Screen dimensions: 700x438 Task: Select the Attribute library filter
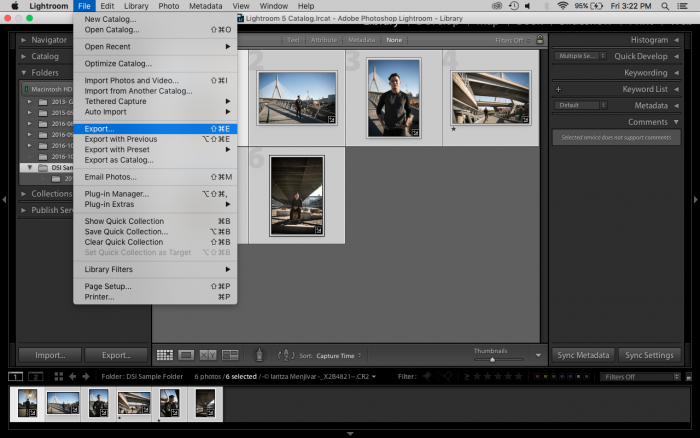click(324, 40)
